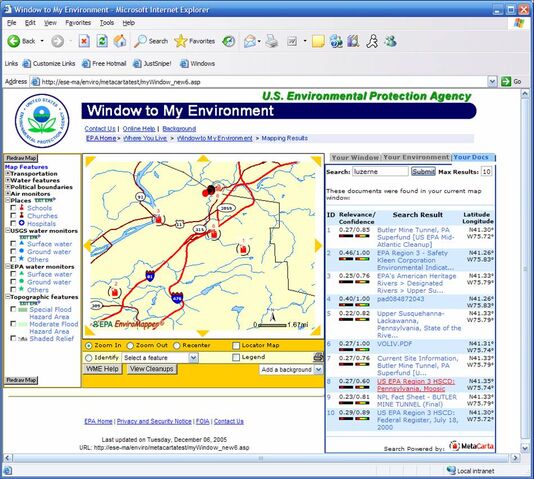
Task: Click the Mail envelope icon
Action: pyautogui.click(x=250, y=41)
